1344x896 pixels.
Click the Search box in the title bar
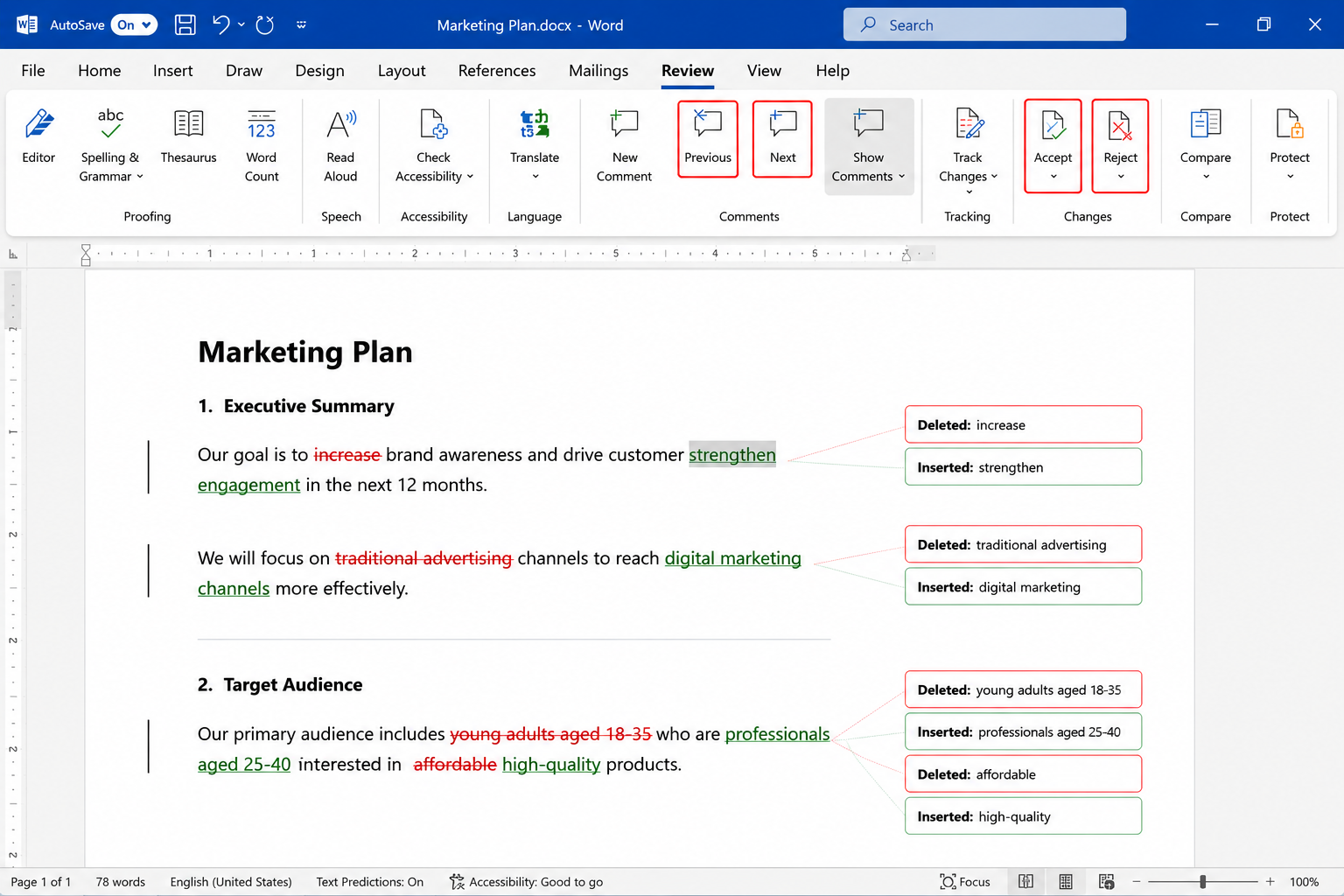984,24
